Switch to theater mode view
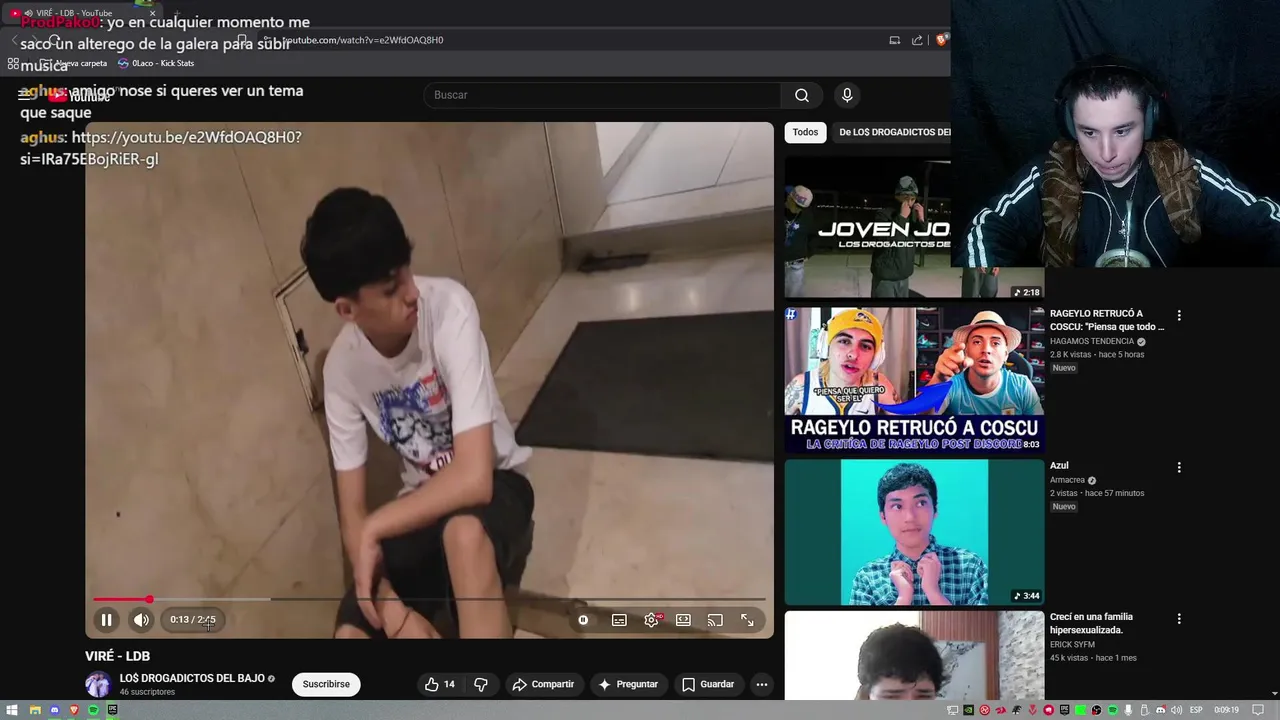The image size is (1280, 720). pyautogui.click(x=683, y=620)
